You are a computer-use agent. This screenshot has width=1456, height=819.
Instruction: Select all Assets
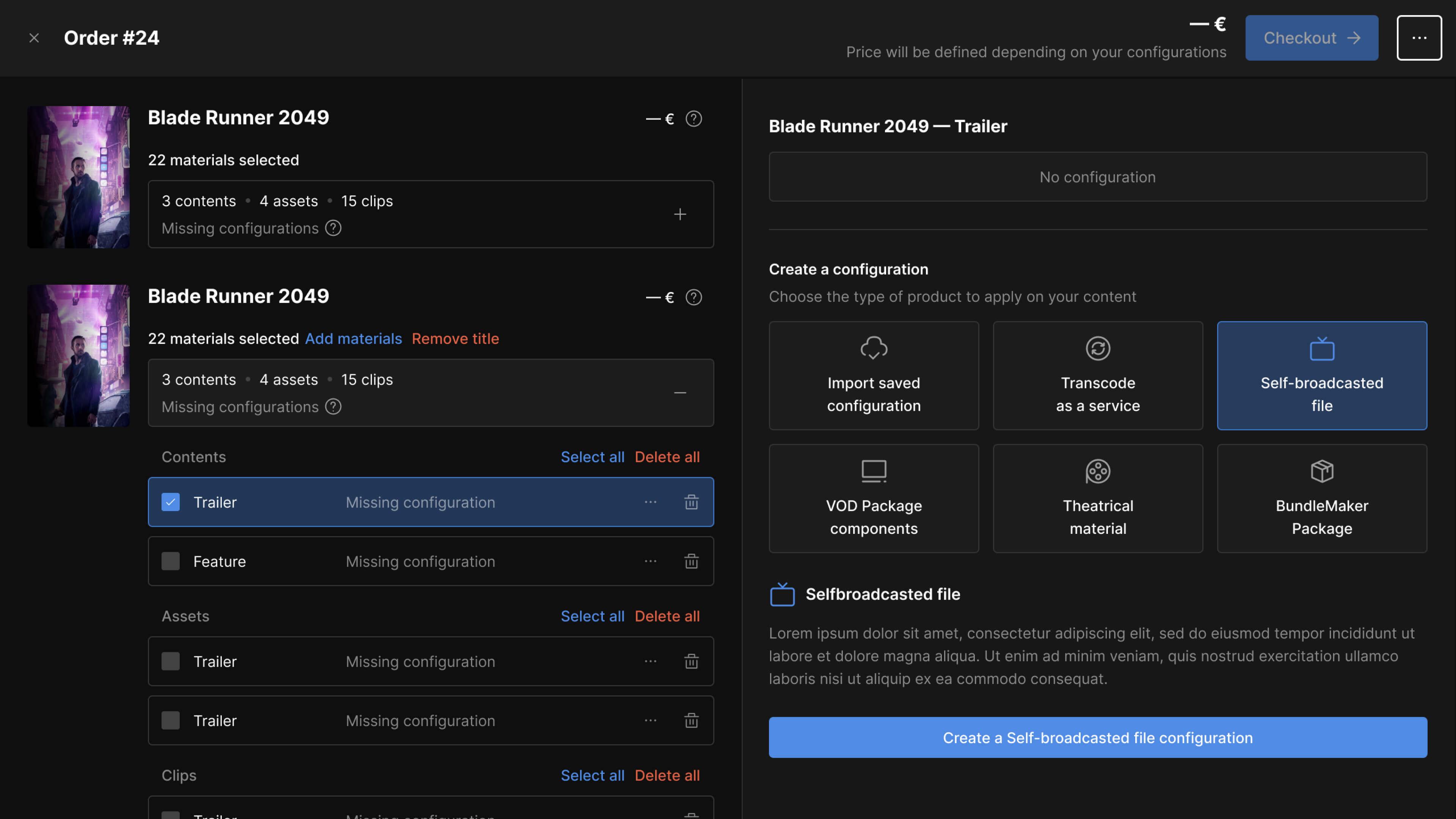tap(592, 616)
